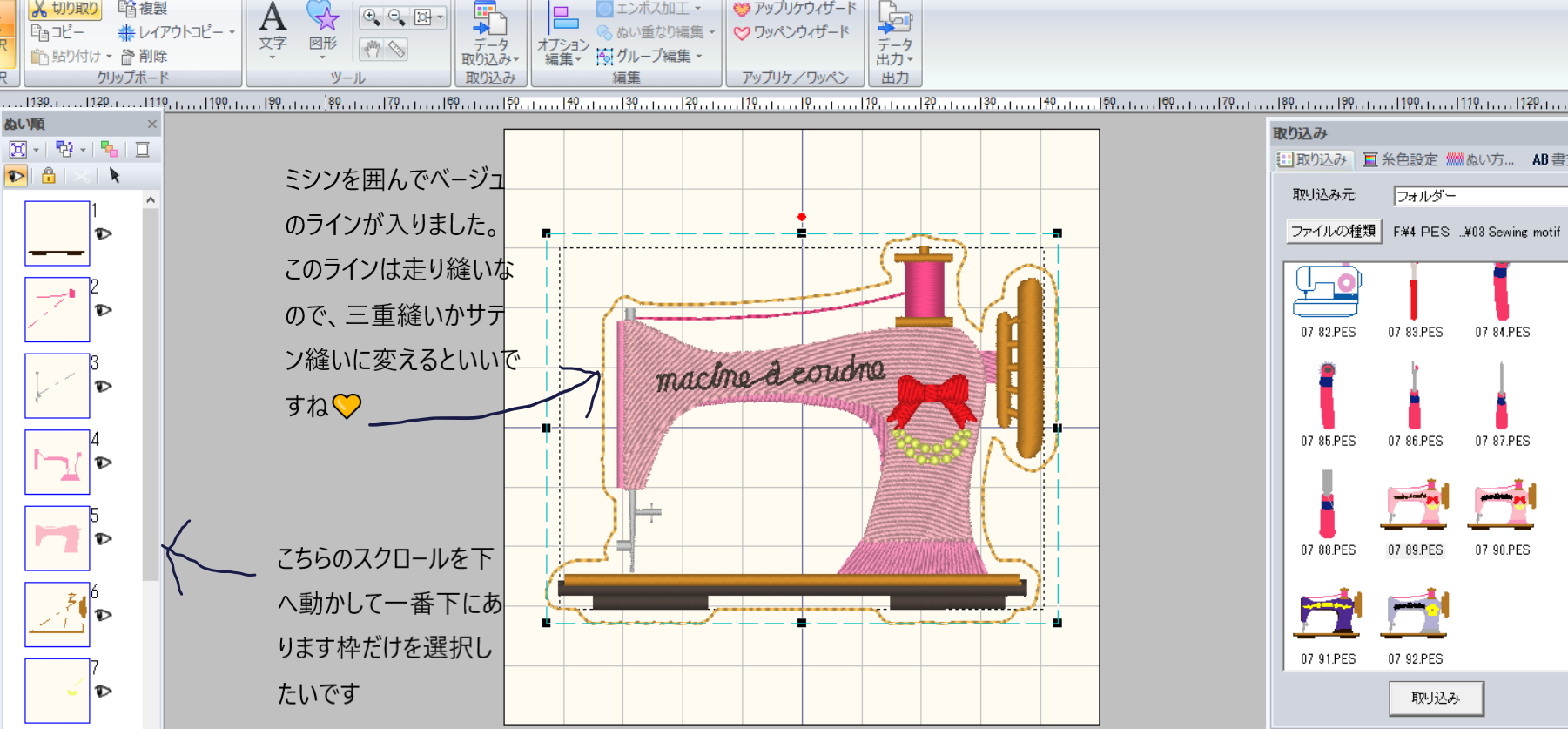
Task: Close the ぬい順 panel
Action: [151, 124]
